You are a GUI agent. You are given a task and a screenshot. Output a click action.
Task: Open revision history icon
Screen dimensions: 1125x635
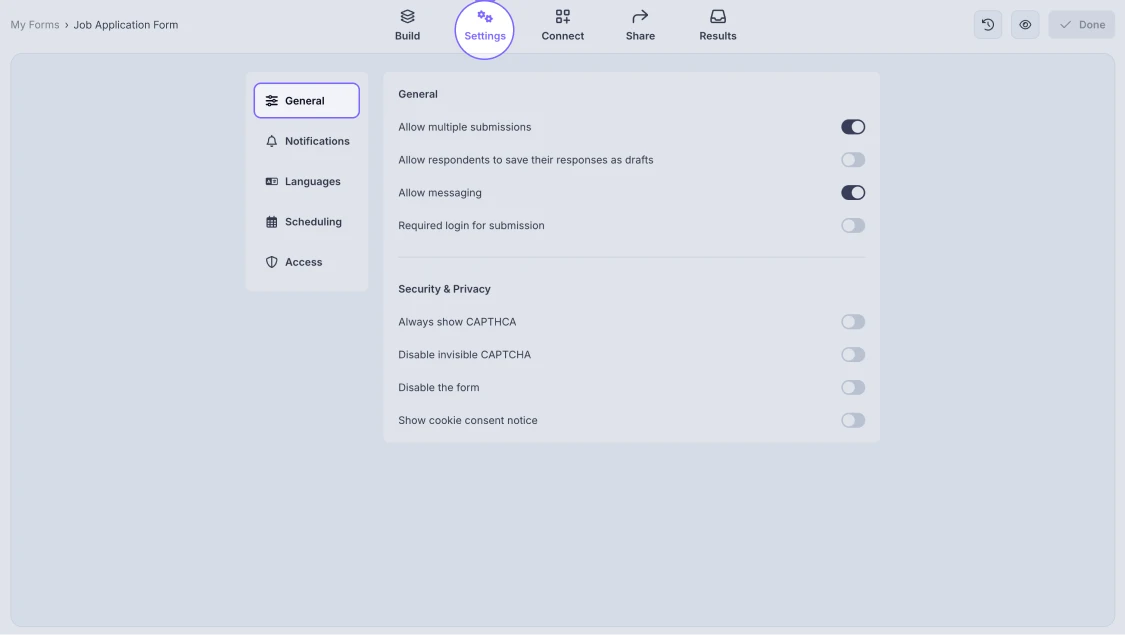tap(987, 24)
